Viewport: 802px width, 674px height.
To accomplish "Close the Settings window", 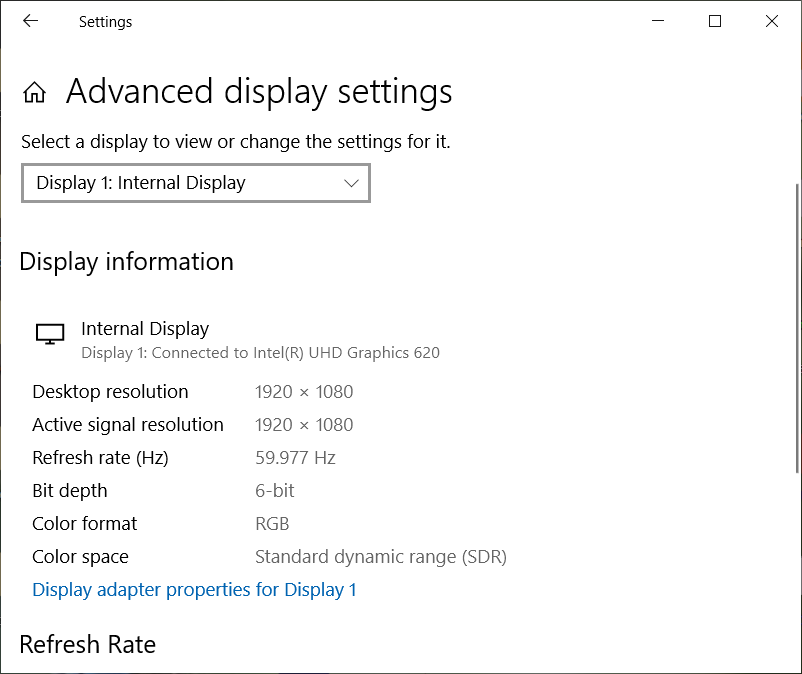I will click(772, 21).
